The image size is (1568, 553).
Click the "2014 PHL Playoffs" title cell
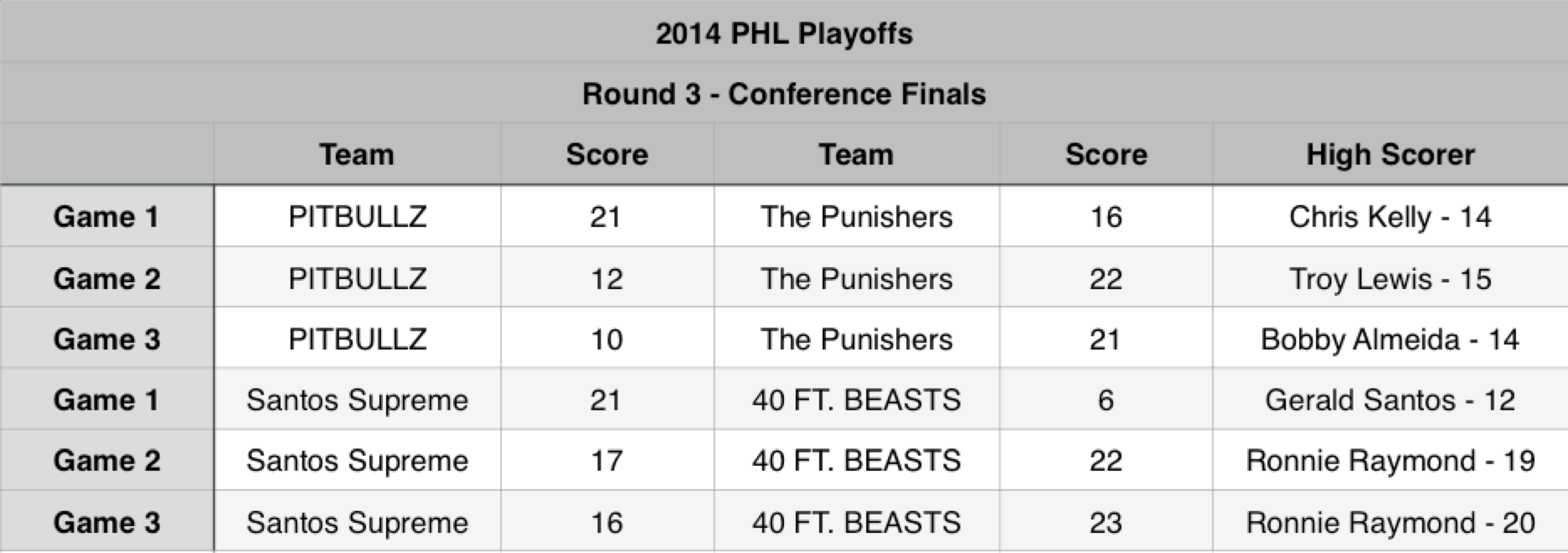click(784, 34)
